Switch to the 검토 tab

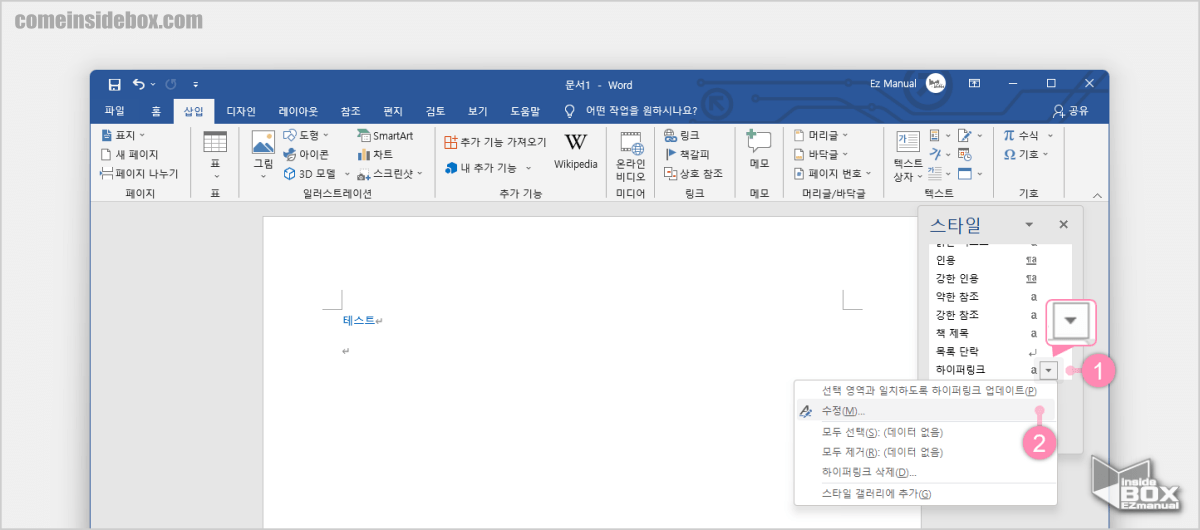(435, 111)
